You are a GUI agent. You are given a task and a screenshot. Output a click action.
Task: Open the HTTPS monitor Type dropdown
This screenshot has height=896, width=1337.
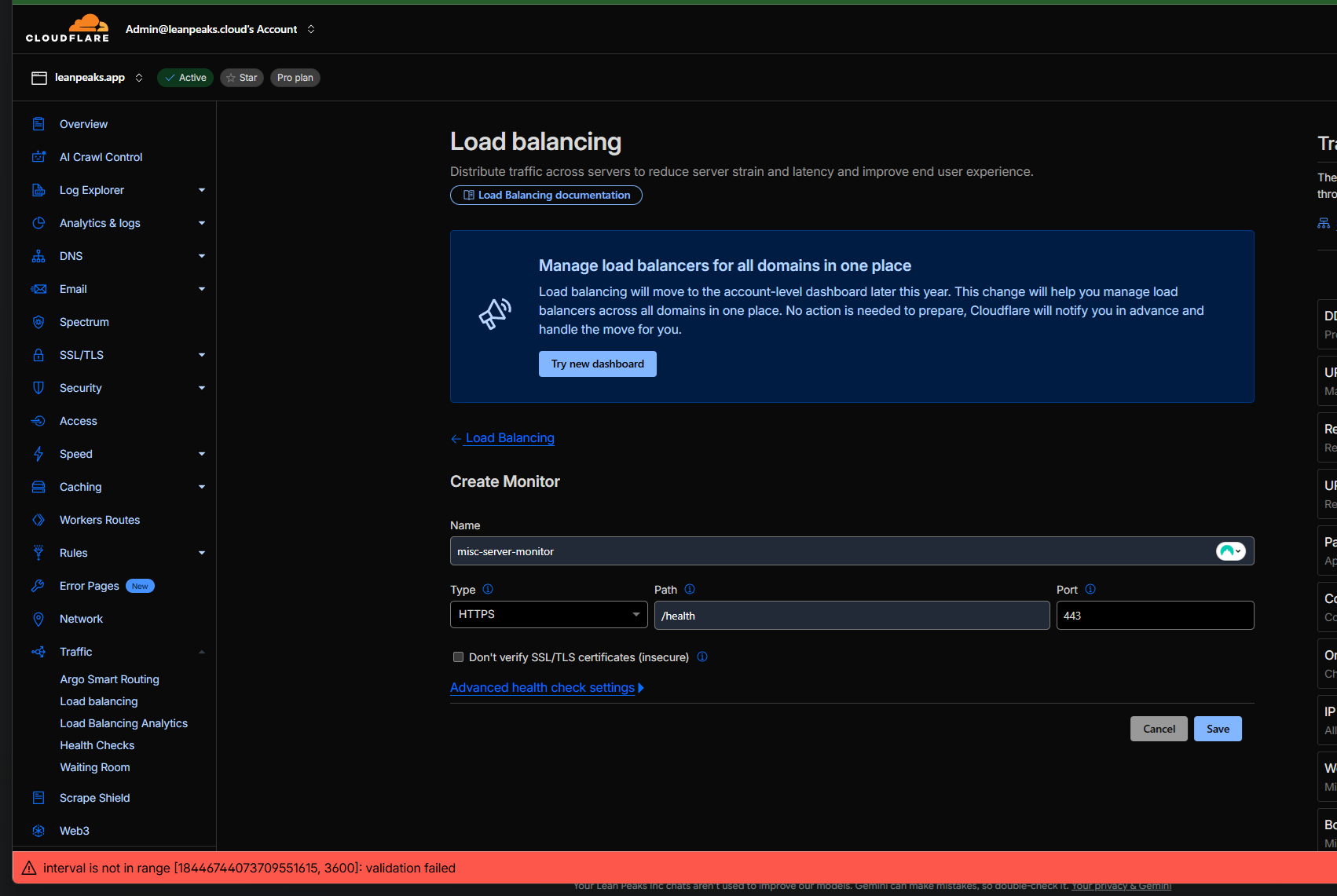point(548,614)
